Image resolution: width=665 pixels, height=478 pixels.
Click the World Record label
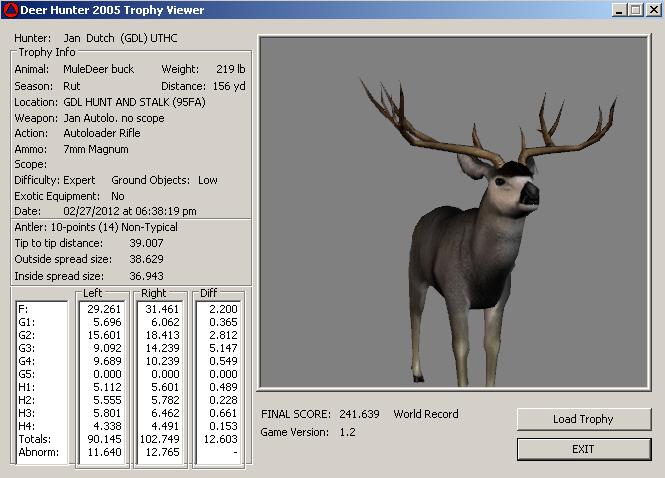coord(426,414)
